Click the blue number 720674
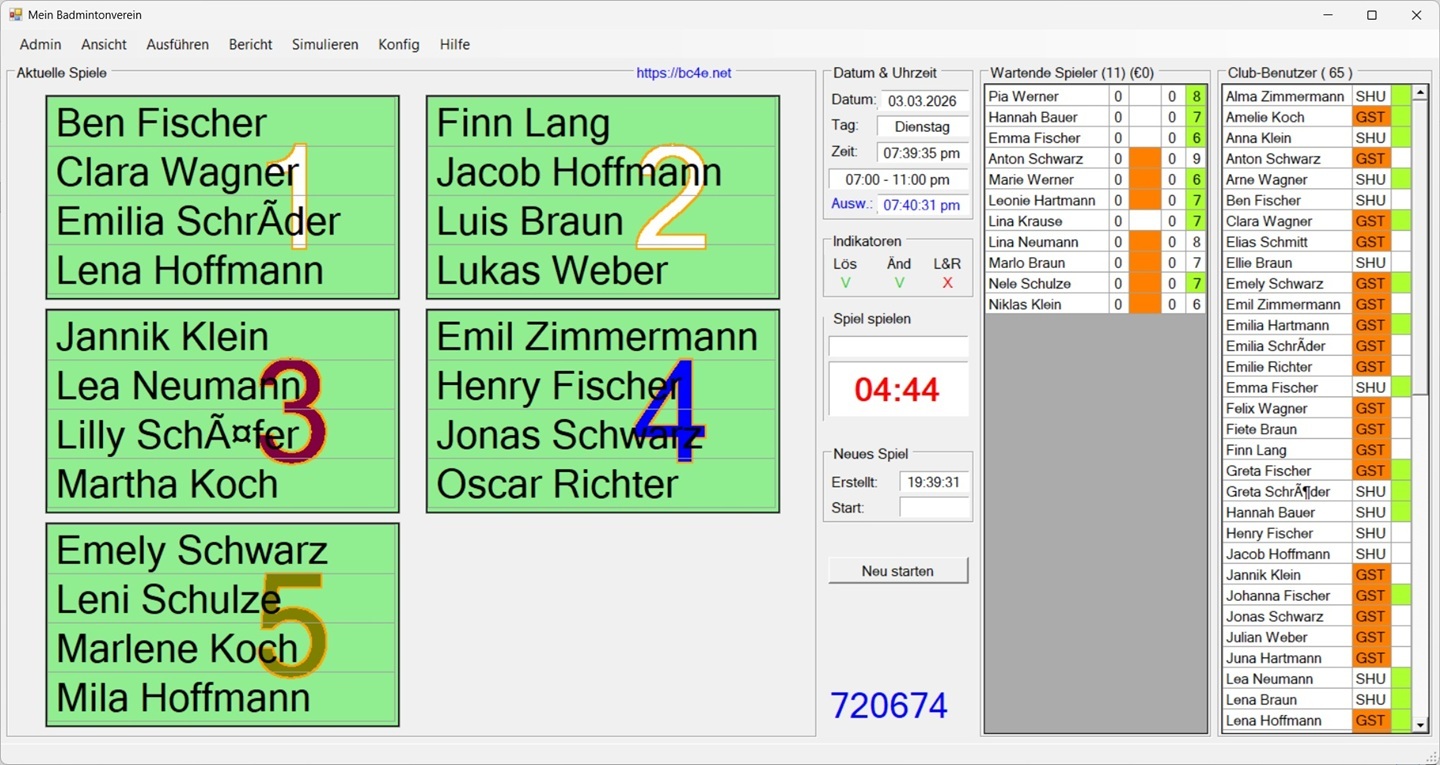Image resolution: width=1440 pixels, height=765 pixels. (889, 706)
